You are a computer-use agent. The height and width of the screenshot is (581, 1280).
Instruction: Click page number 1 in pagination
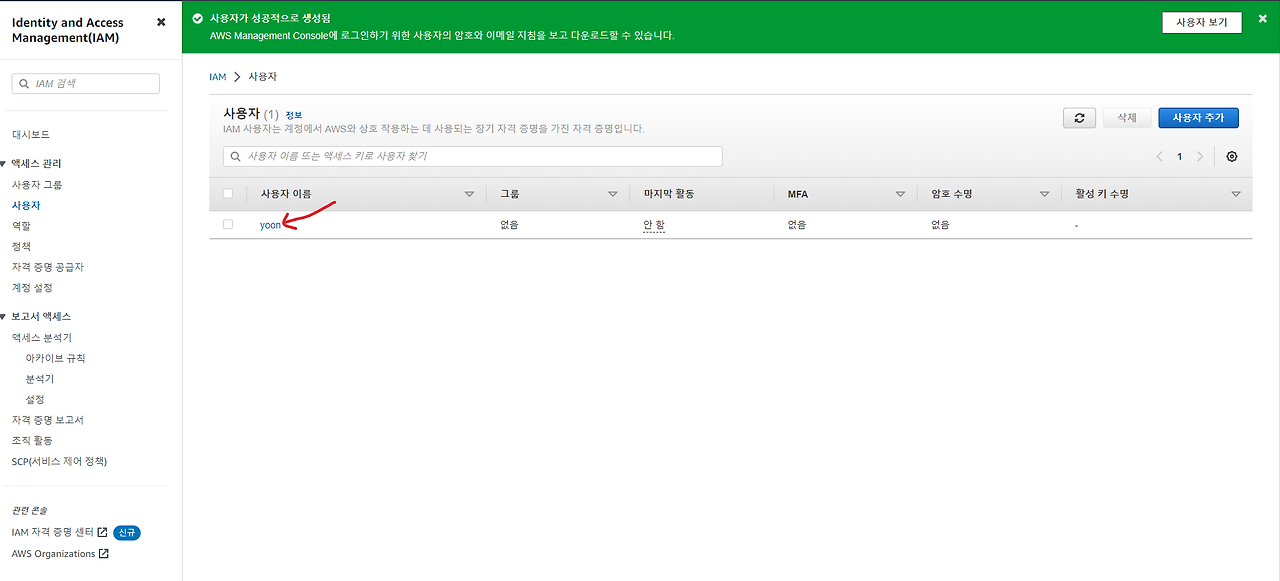[1180, 157]
